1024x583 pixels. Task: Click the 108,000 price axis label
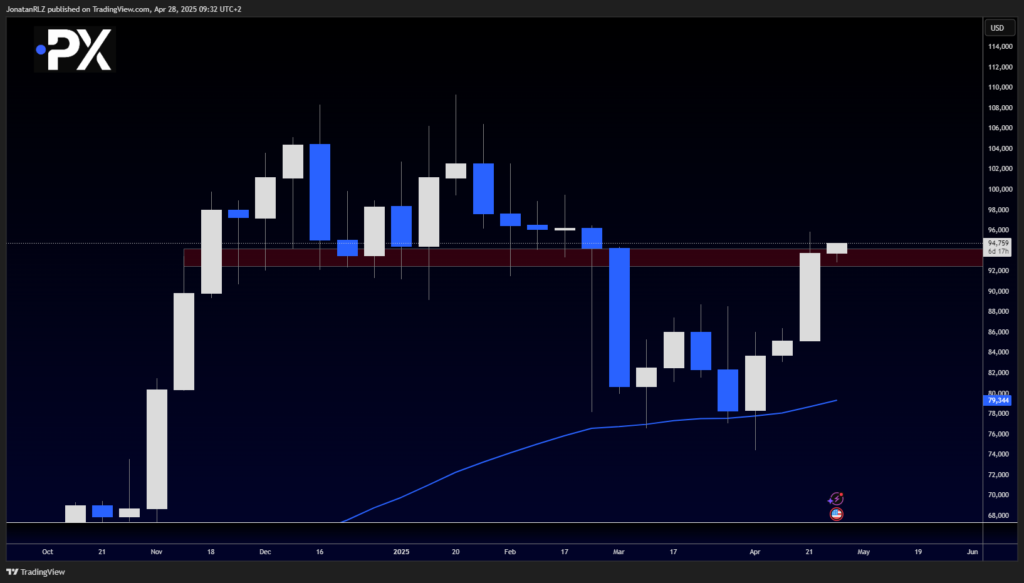click(x=1000, y=108)
